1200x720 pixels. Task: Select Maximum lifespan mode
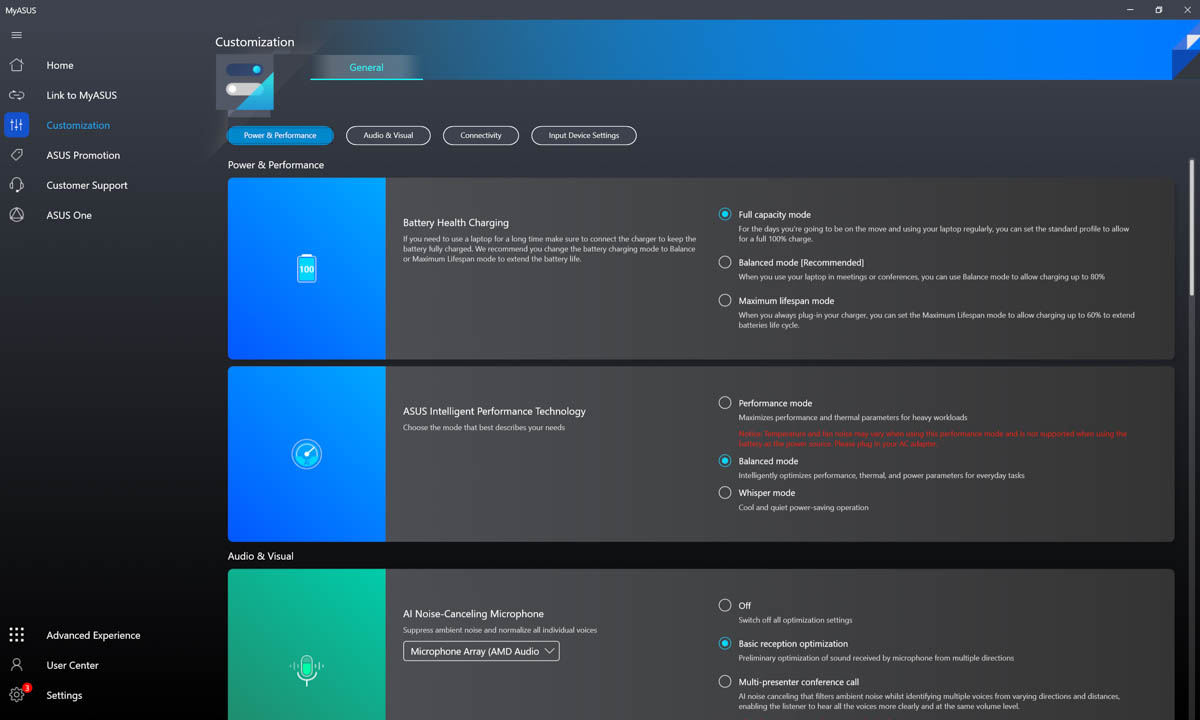coord(725,300)
